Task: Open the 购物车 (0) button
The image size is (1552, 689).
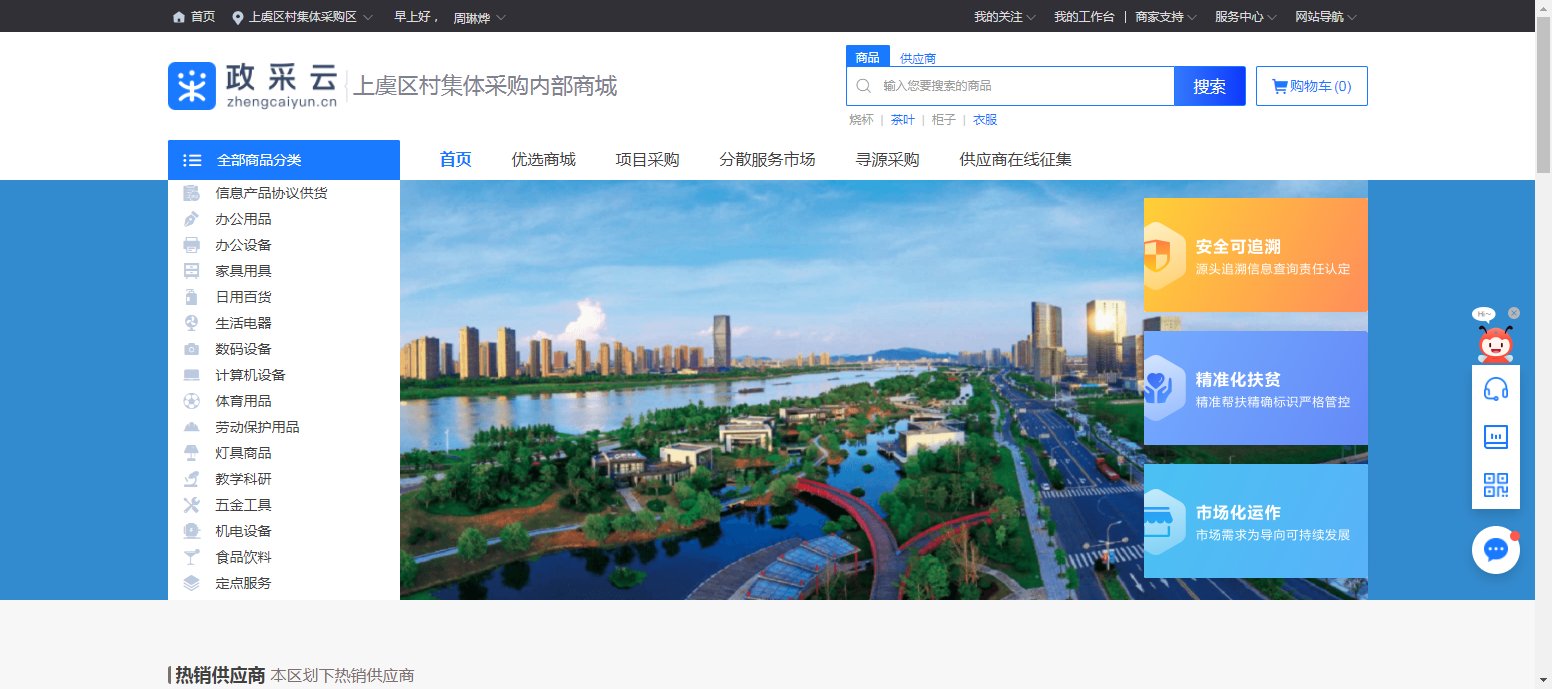Action: point(1312,86)
